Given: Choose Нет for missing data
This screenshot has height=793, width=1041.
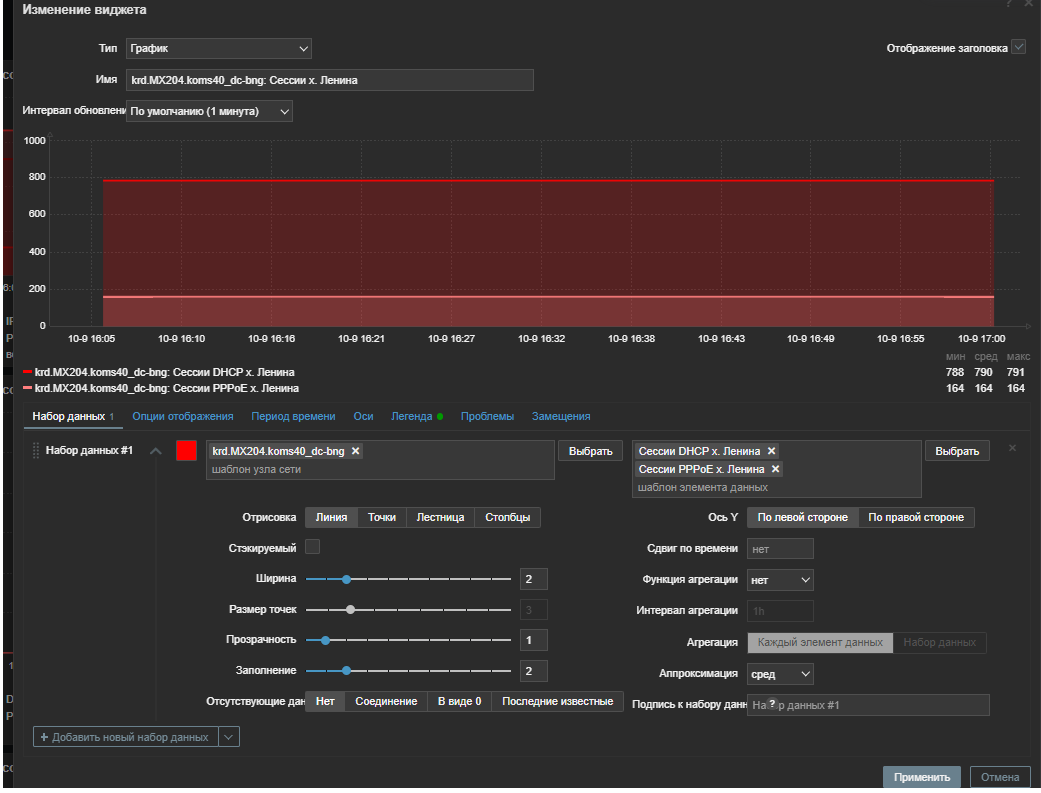Looking at the screenshot, I should [325, 701].
